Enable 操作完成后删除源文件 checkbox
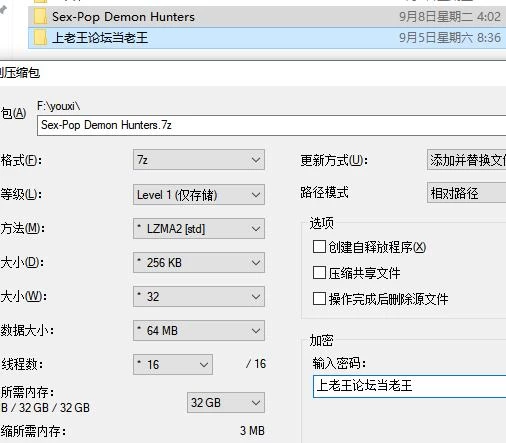The image size is (506, 443). [319, 299]
